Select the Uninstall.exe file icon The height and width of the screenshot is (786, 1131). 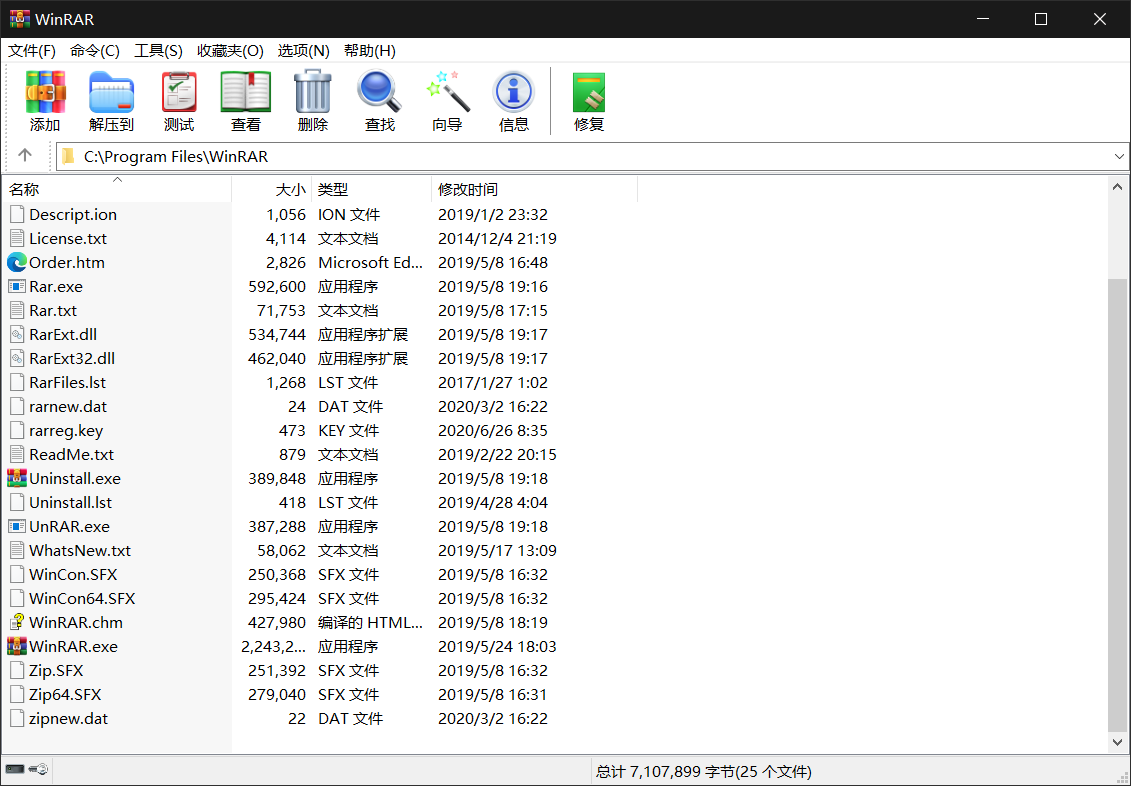(17, 478)
